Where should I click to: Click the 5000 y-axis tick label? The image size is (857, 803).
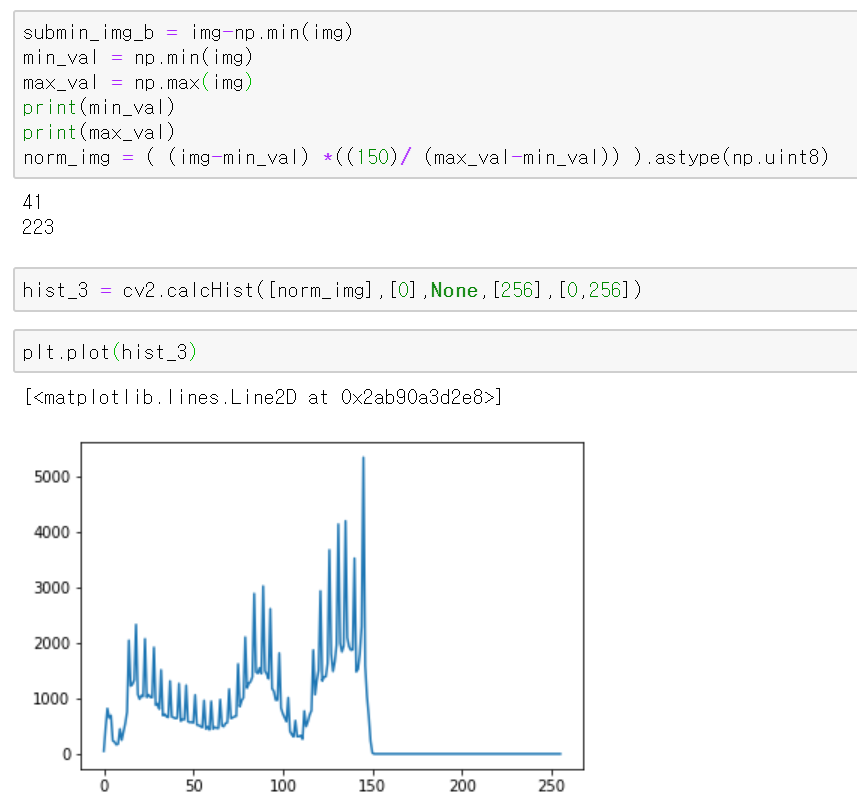tap(52, 477)
